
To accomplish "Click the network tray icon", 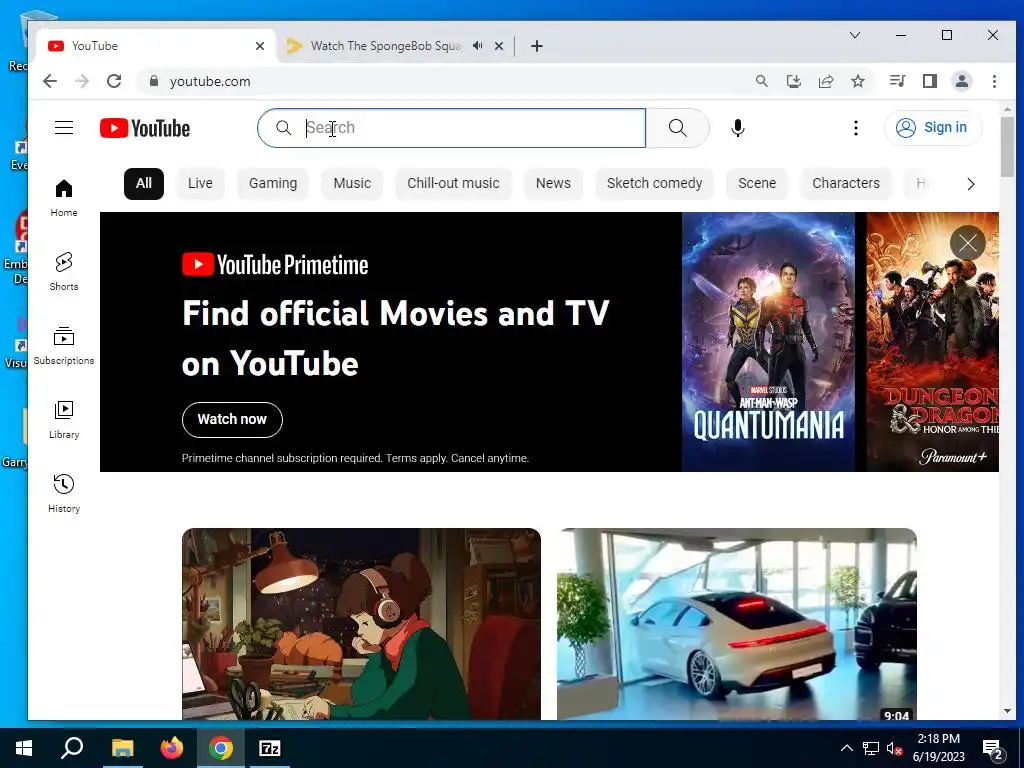I will click(x=871, y=748).
